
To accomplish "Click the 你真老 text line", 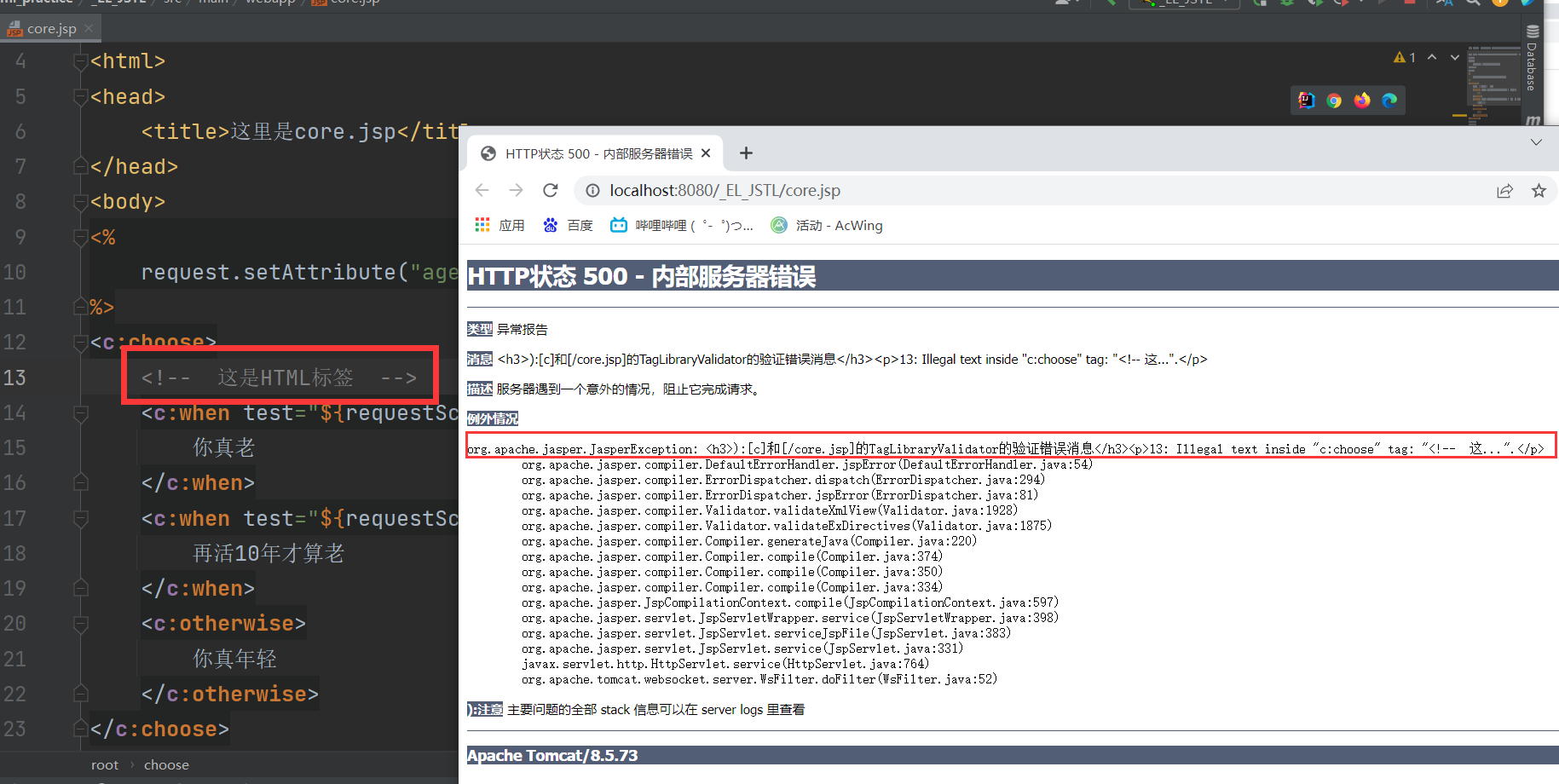I will point(223,447).
